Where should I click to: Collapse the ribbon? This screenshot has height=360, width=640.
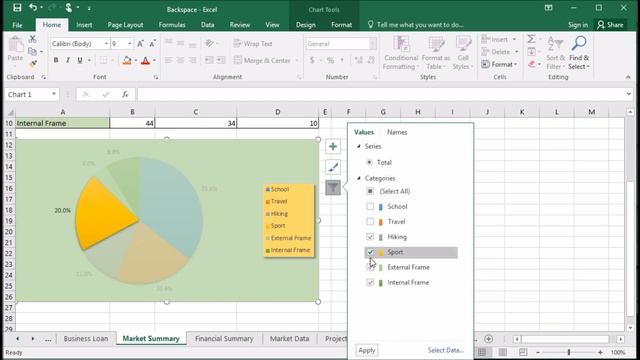[628, 77]
